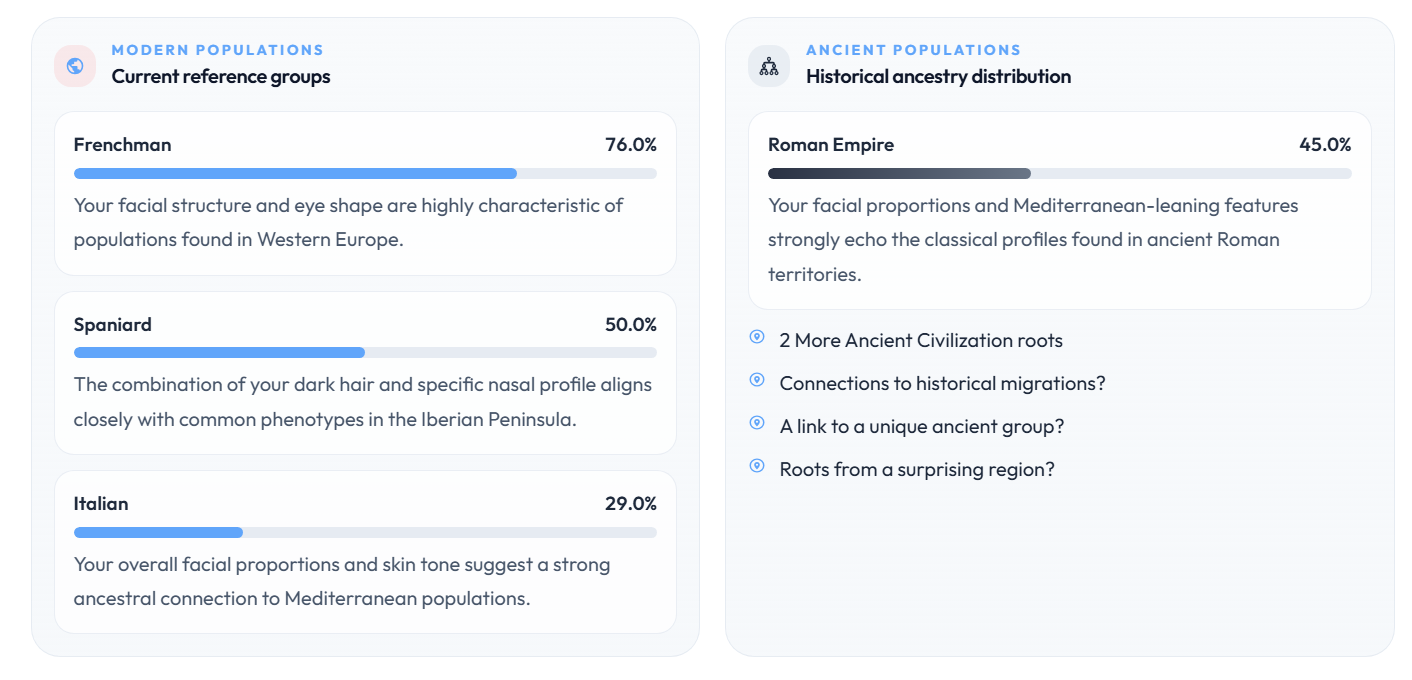The image size is (1412, 680).
Task: Select the Spaniard result title
Action: click(x=113, y=325)
